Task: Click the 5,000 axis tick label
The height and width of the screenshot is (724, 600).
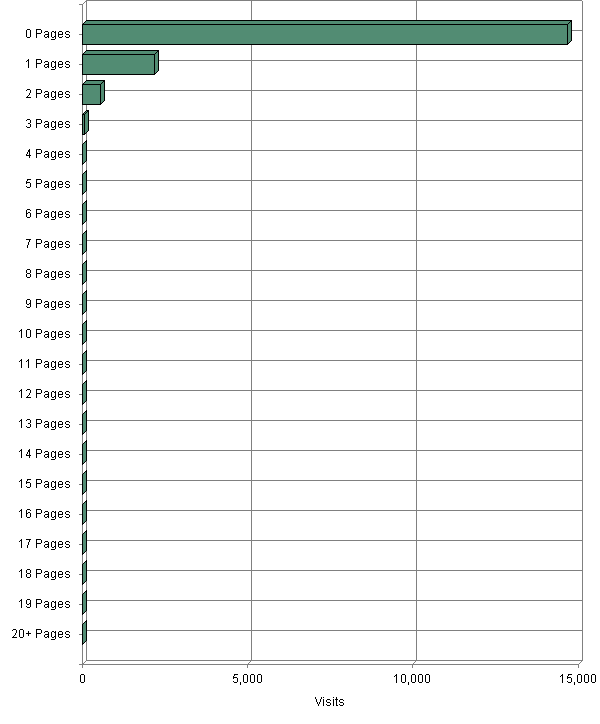Action: tap(247, 679)
